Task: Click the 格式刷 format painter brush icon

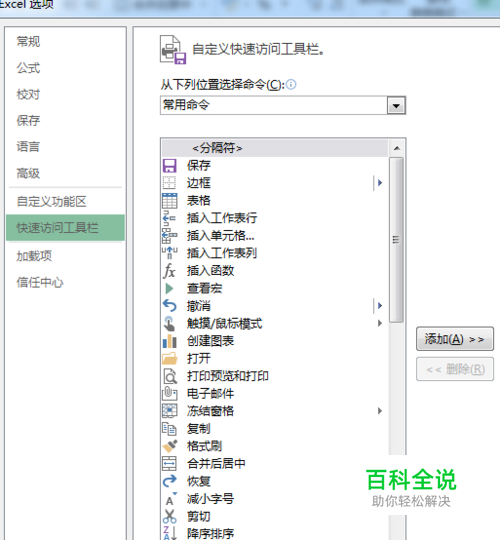Action: pyautogui.click(x=169, y=446)
